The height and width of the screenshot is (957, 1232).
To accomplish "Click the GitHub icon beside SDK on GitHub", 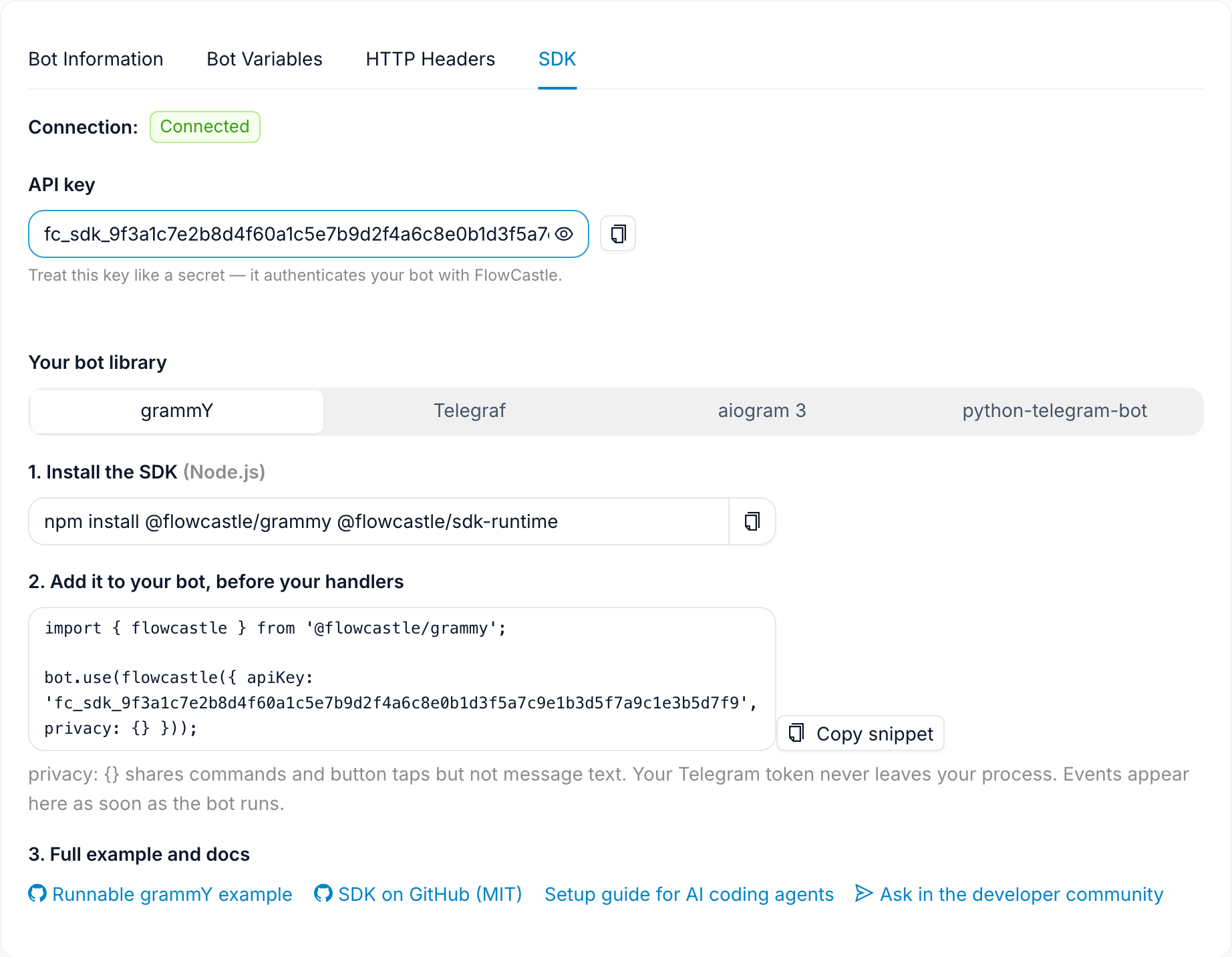I will [323, 894].
